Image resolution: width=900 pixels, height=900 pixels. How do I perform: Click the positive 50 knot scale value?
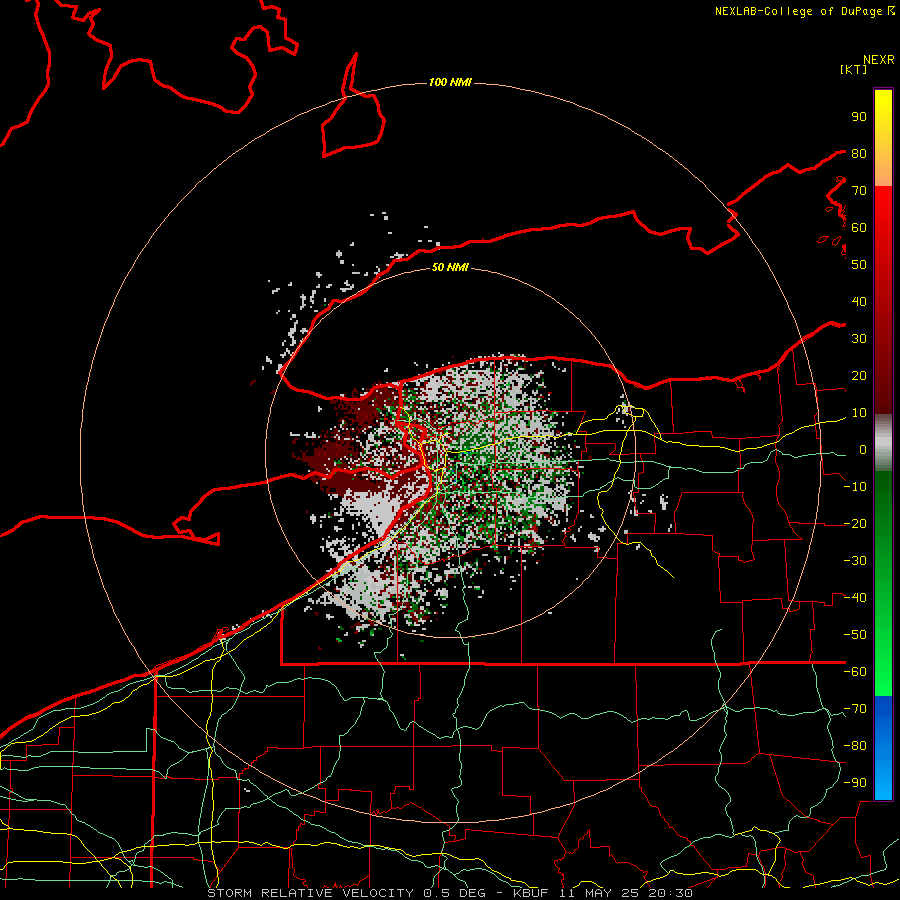click(x=859, y=265)
